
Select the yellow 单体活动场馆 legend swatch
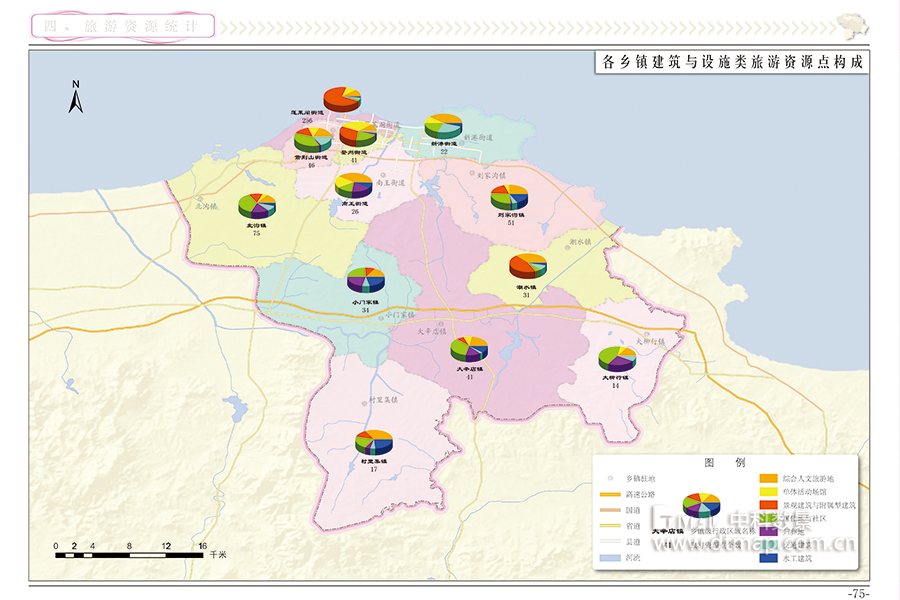(768, 492)
